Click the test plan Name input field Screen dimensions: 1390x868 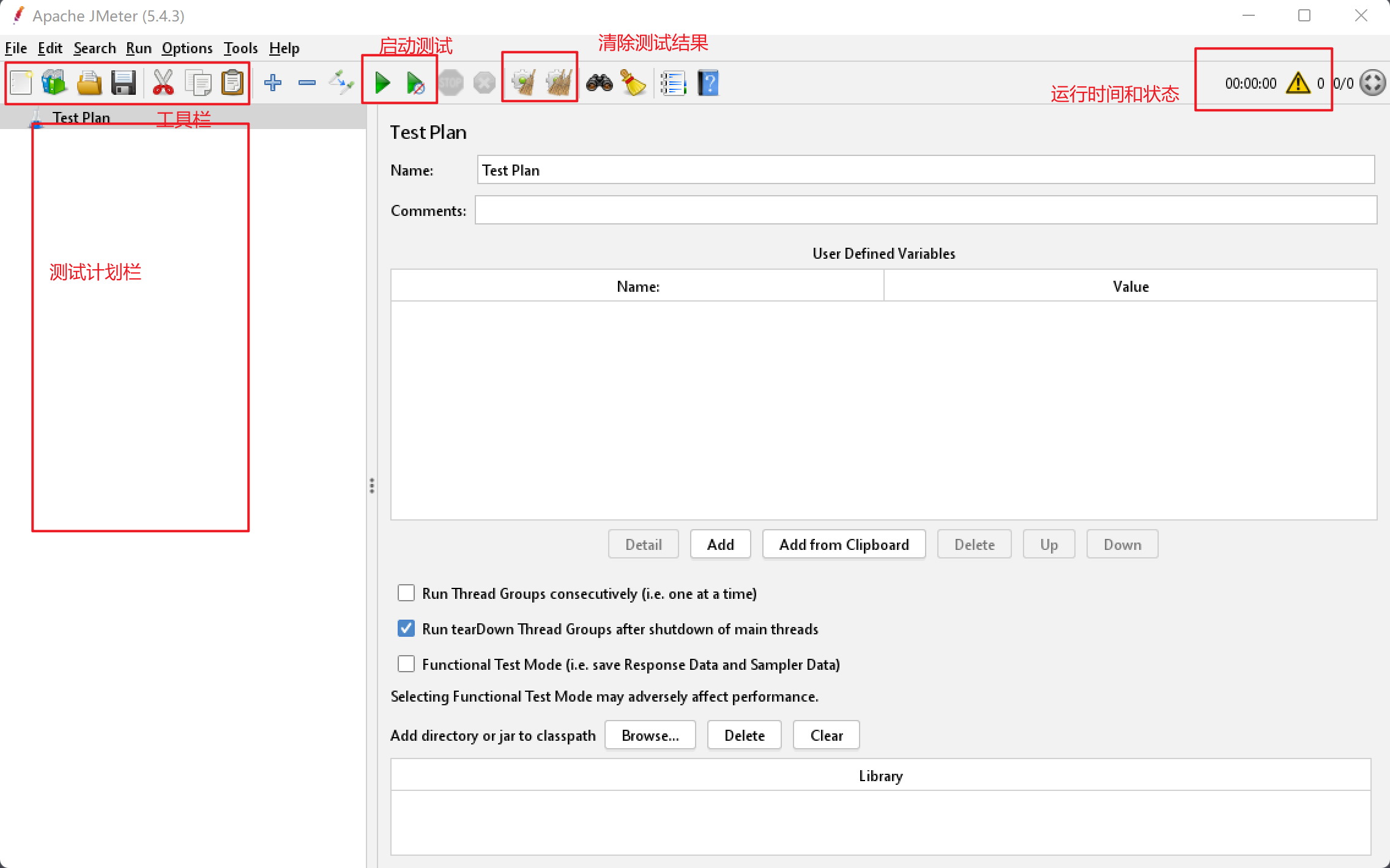point(926,169)
